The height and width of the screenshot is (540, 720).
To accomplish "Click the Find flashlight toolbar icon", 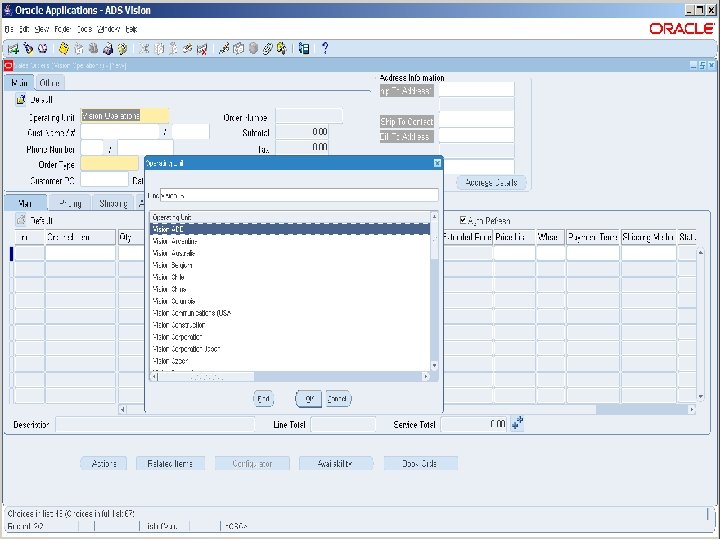I will pyautogui.click(x=28, y=49).
